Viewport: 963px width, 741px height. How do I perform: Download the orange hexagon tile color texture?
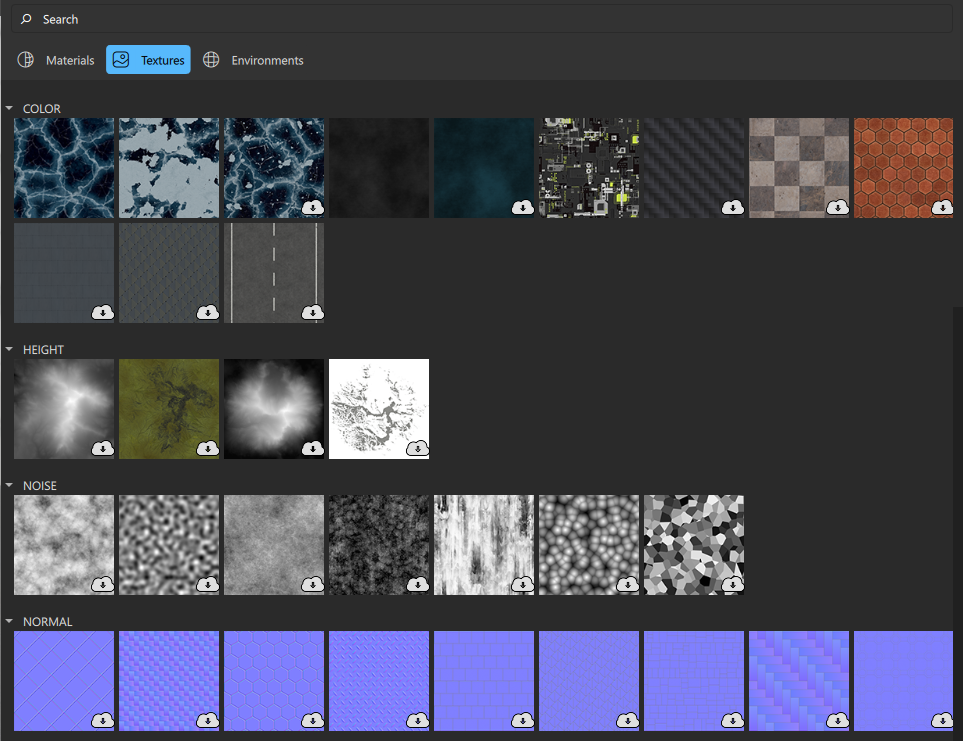[942, 208]
